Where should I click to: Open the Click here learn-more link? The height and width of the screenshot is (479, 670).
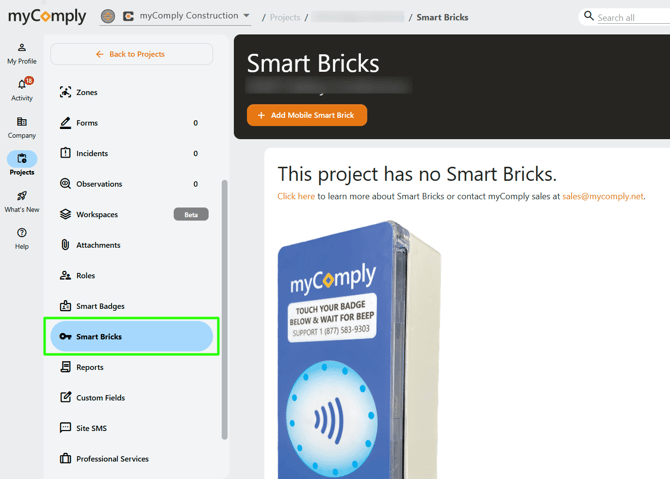(296, 196)
